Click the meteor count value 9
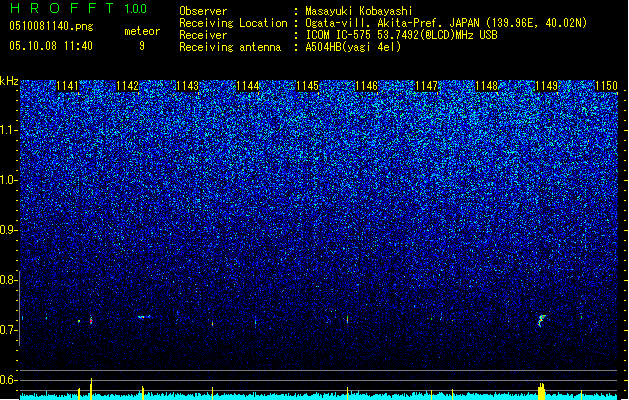629x400 pixels. click(x=142, y=46)
